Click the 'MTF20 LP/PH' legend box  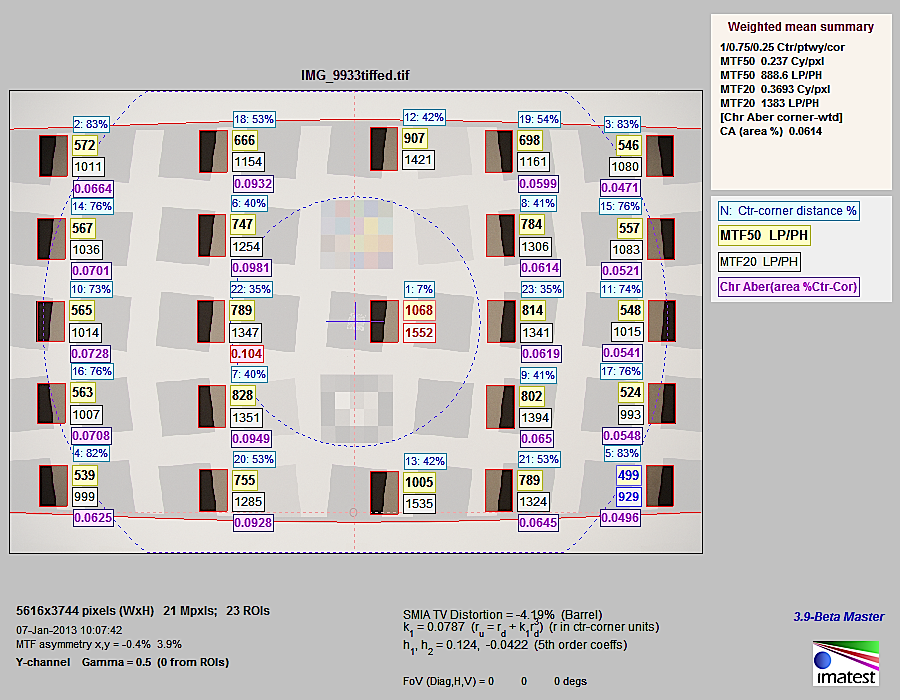[759, 262]
